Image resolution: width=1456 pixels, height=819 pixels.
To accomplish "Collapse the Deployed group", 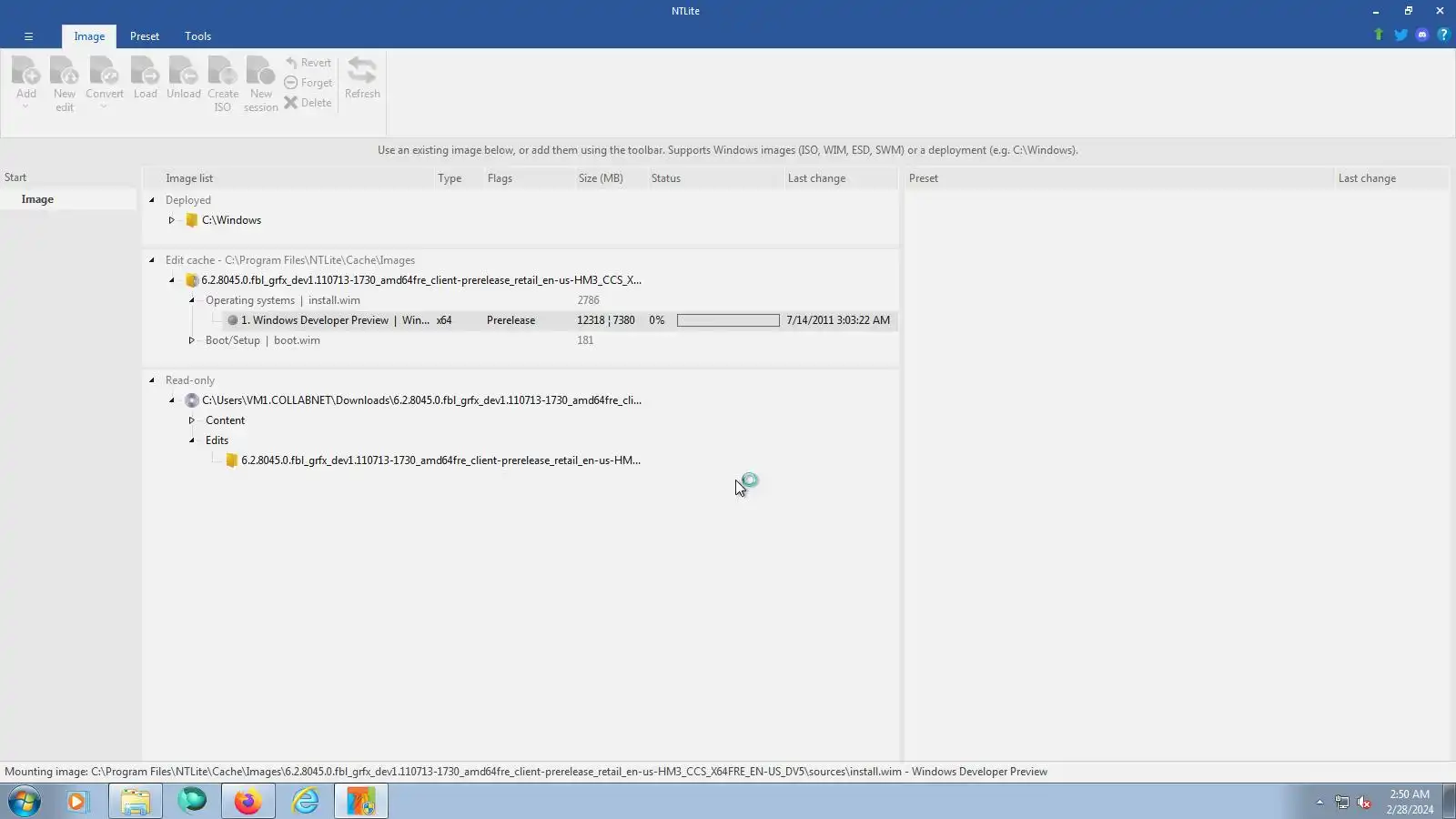I will pyautogui.click(x=152, y=200).
